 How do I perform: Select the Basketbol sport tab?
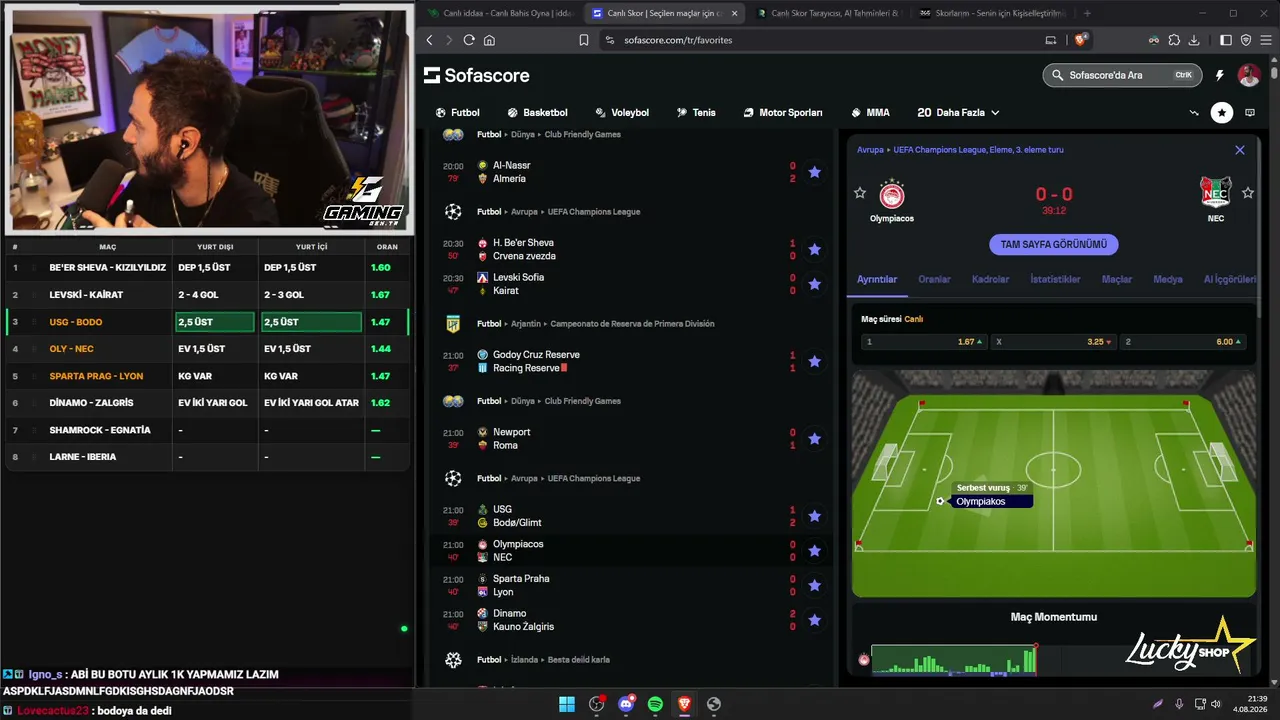click(537, 113)
